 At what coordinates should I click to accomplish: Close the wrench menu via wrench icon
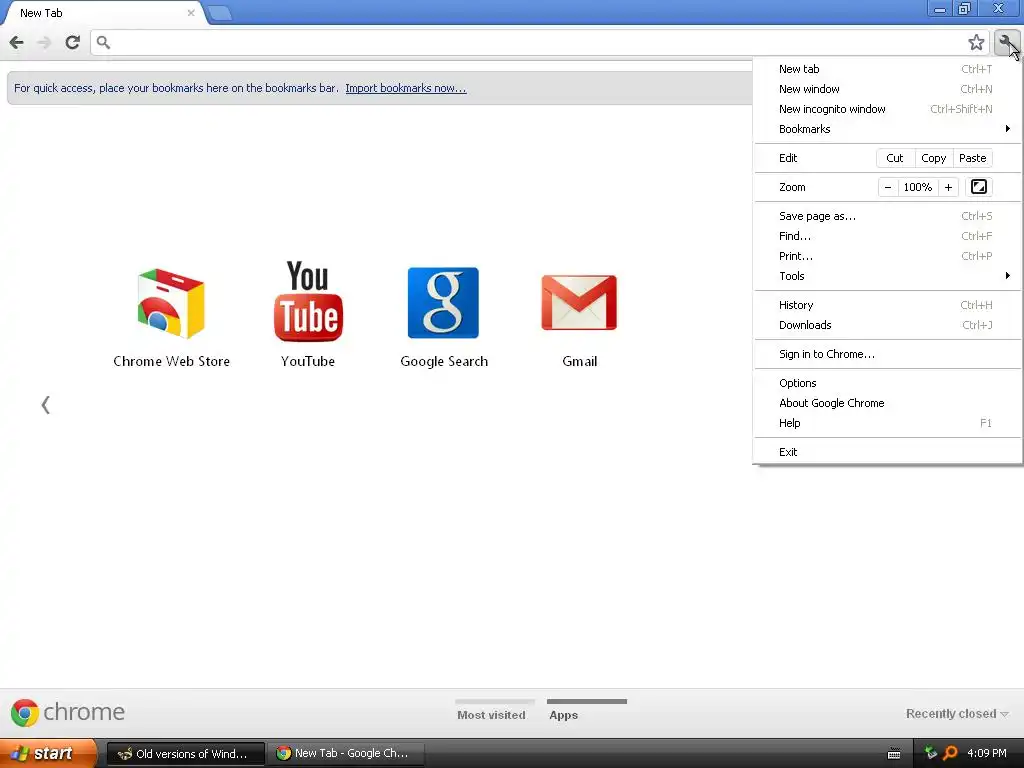pyautogui.click(x=1006, y=42)
